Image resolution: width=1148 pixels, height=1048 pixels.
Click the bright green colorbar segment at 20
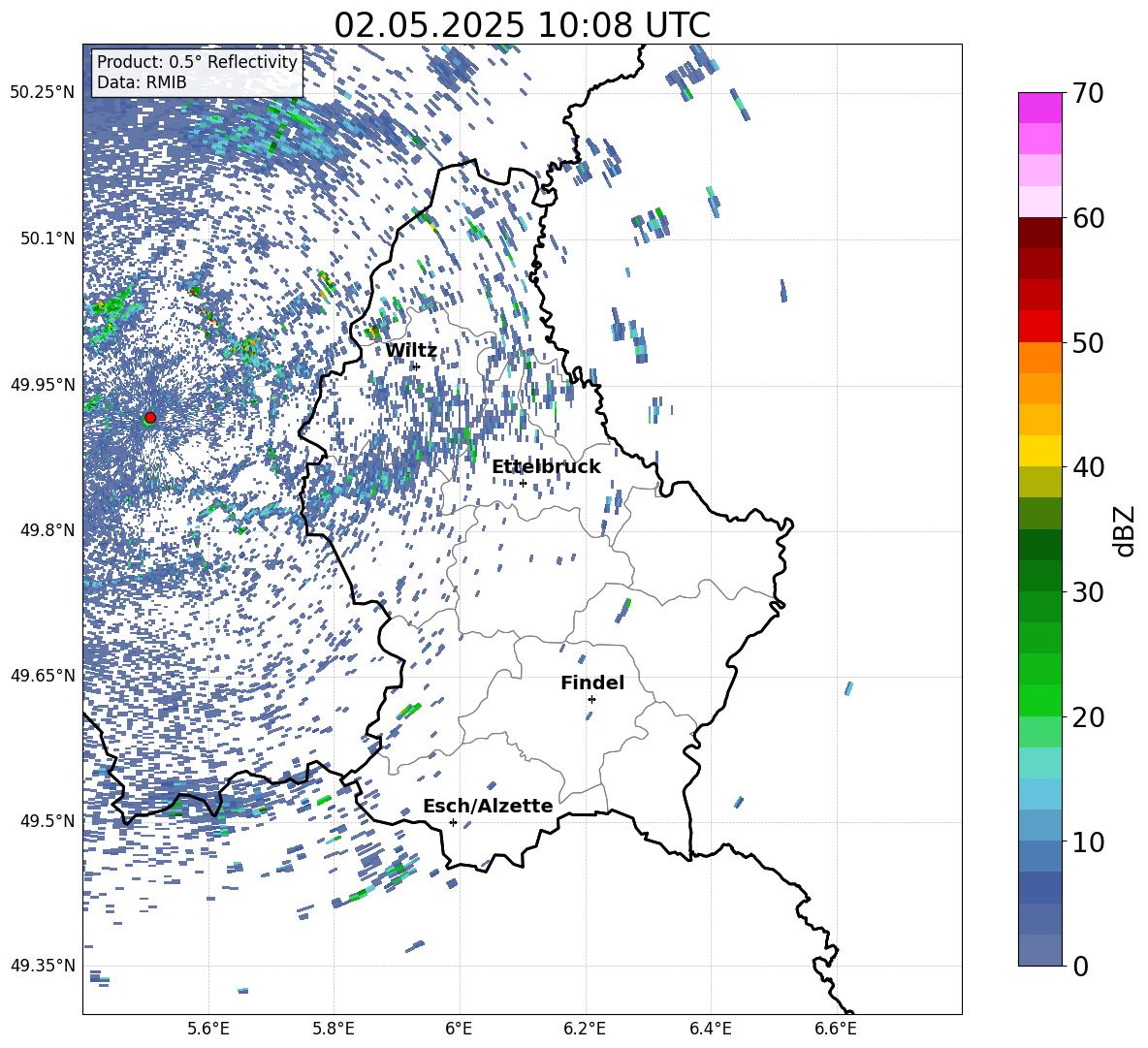pyautogui.click(x=1039, y=700)
